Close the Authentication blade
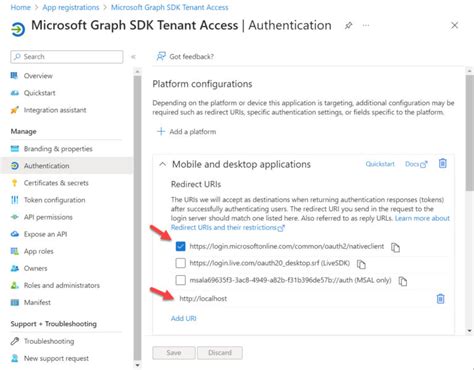 click(x=454, y=25)
